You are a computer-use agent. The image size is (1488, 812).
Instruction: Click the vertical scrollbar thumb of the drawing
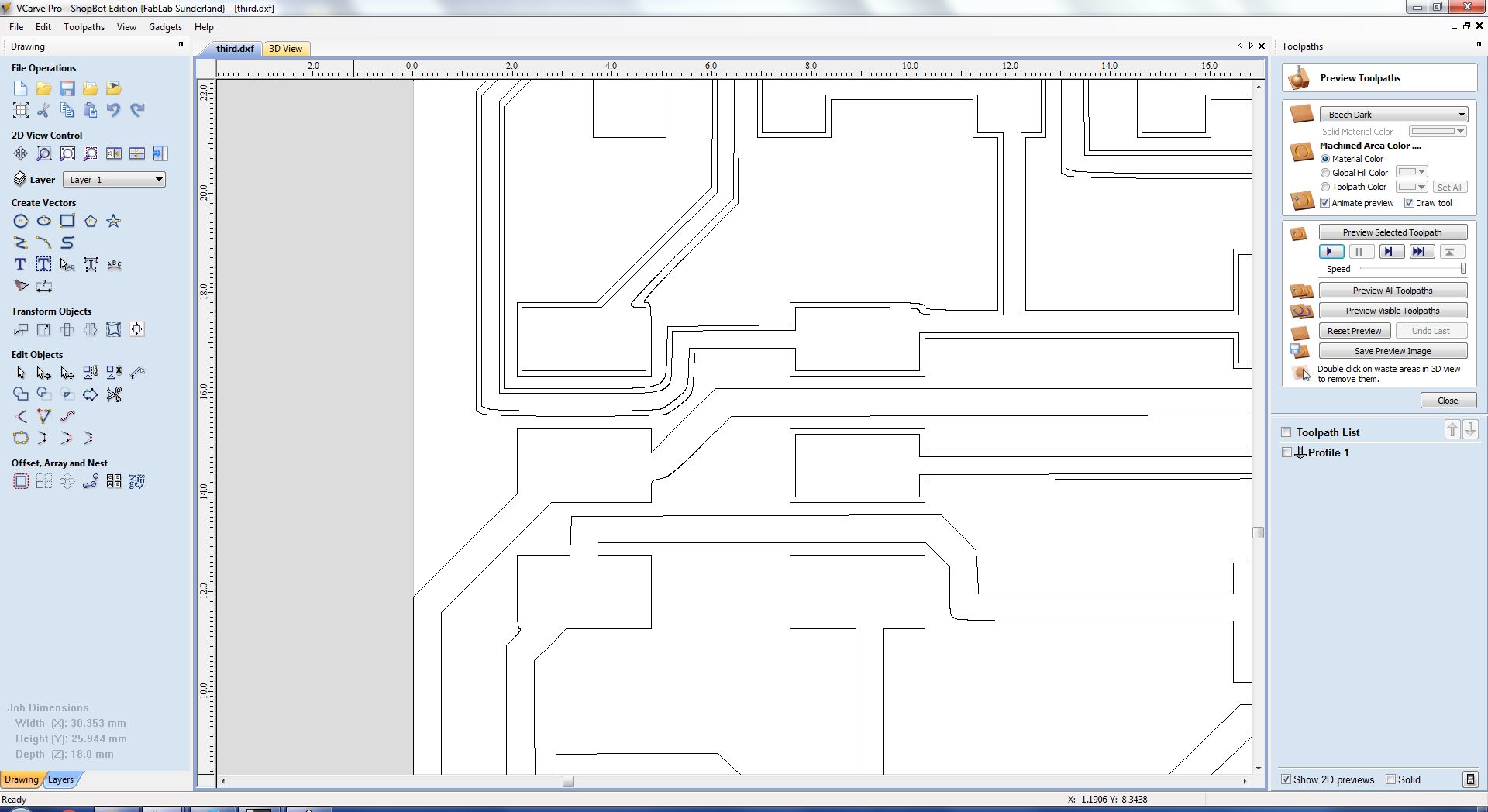pos(1259,533)
